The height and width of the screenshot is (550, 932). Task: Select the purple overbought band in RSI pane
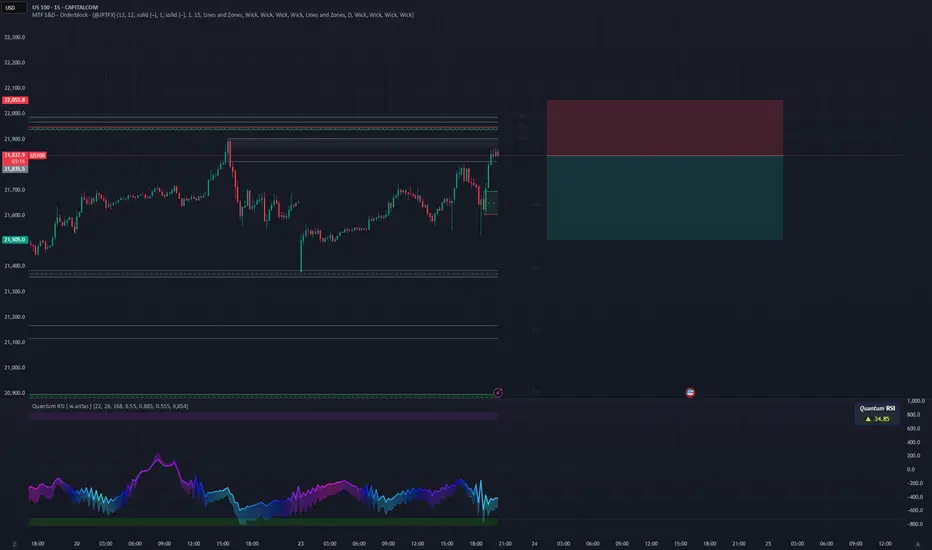click(x=263, y=416)
